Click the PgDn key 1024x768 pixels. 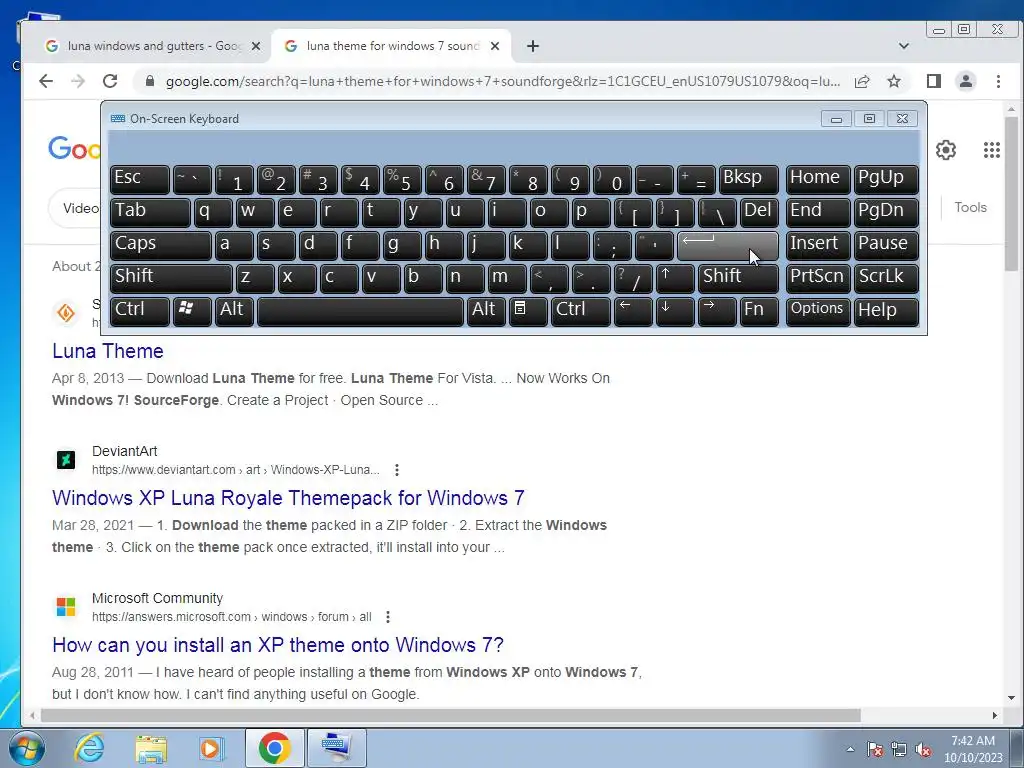point(886,212)
